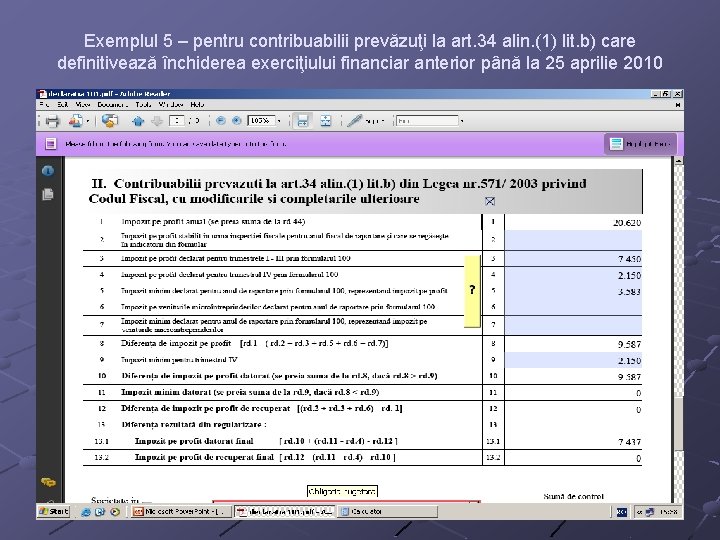Open the Document menu
The height and width of the screenshot is (540, 720).
112,105
